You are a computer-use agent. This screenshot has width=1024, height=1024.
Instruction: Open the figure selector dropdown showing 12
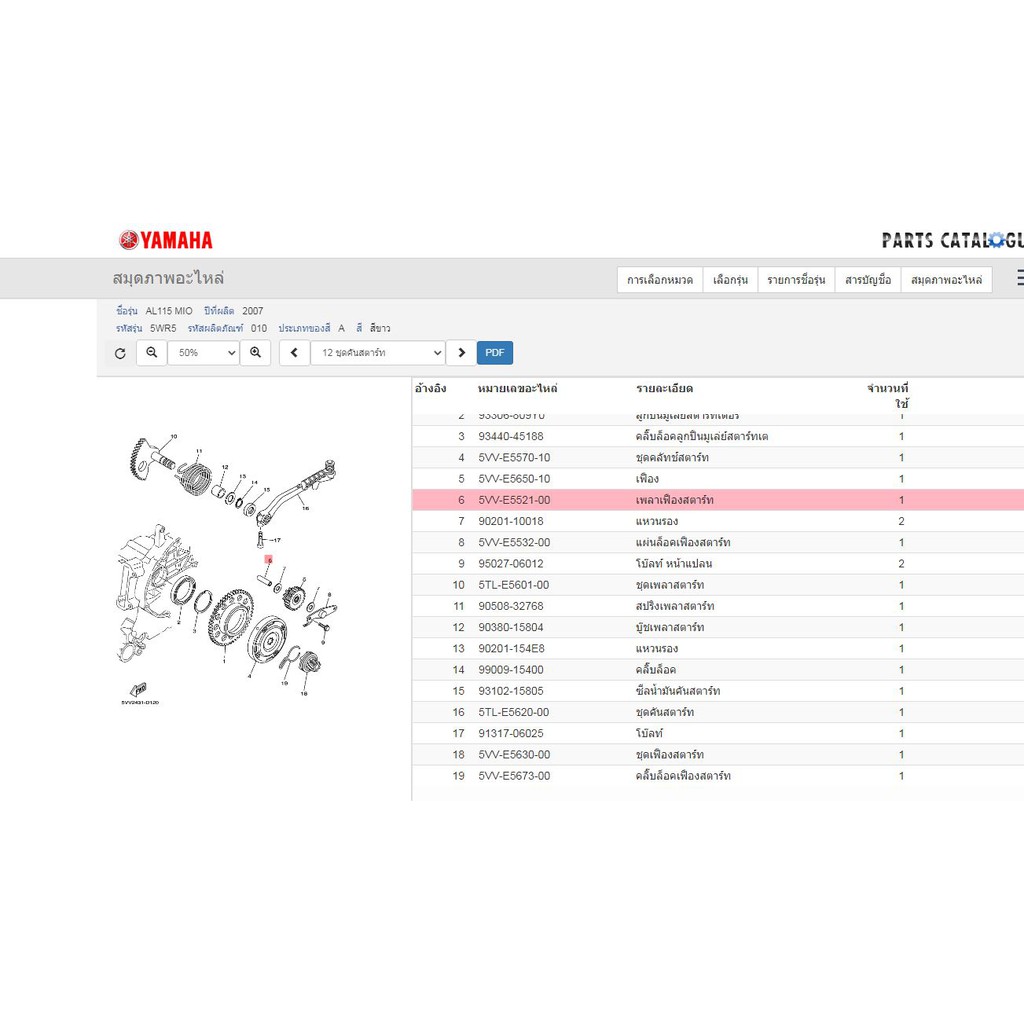tap(378, 353)
